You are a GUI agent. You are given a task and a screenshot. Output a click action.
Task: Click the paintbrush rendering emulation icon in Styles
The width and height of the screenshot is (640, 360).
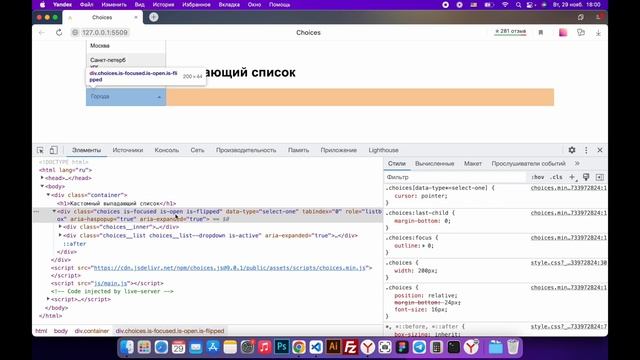586,177
